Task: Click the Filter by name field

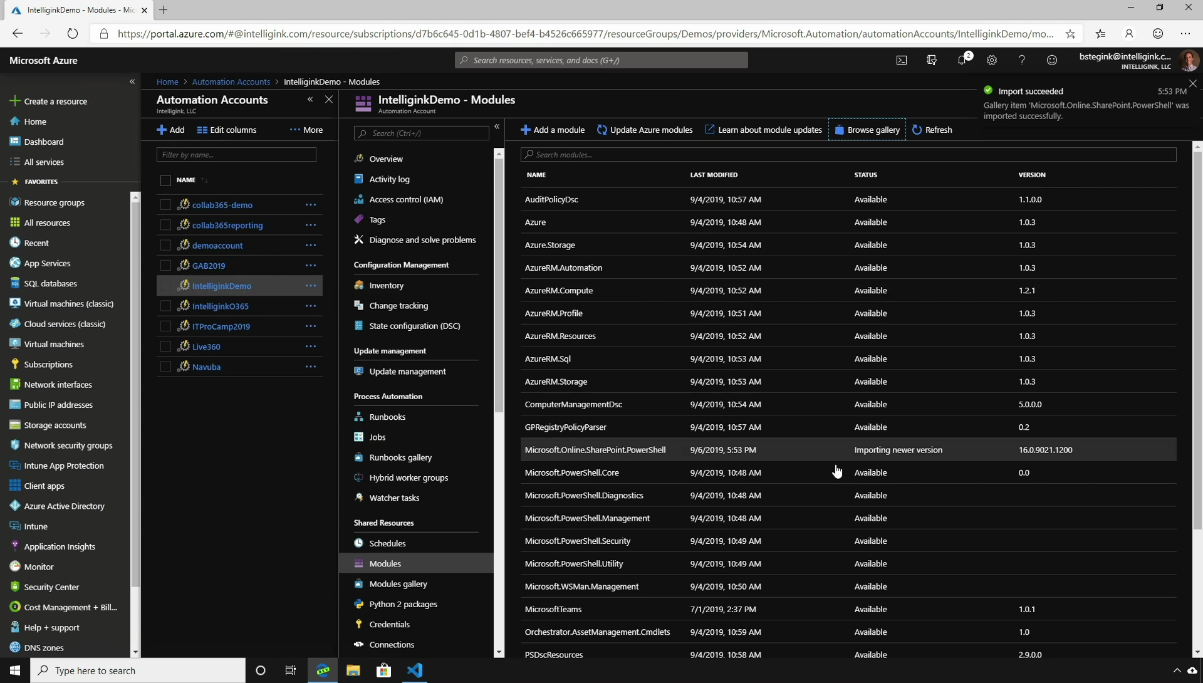Action: click(236, 155)
